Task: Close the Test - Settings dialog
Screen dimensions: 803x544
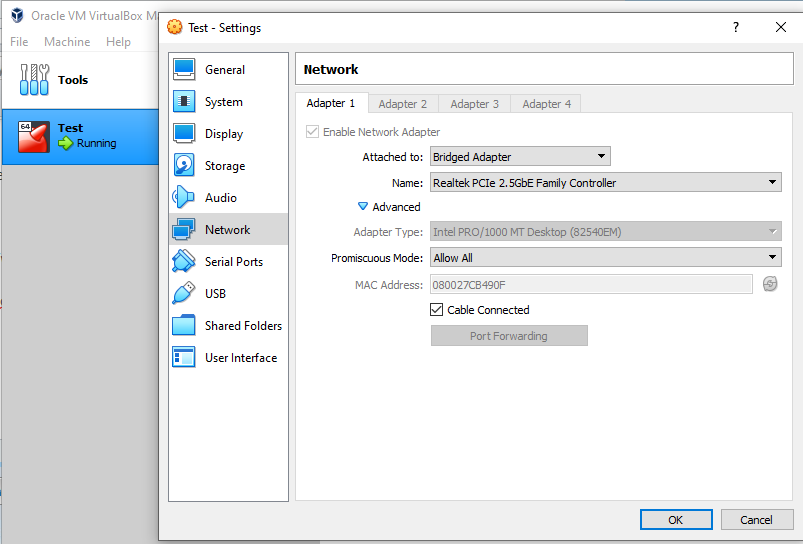Action: [x=780, y=27]
